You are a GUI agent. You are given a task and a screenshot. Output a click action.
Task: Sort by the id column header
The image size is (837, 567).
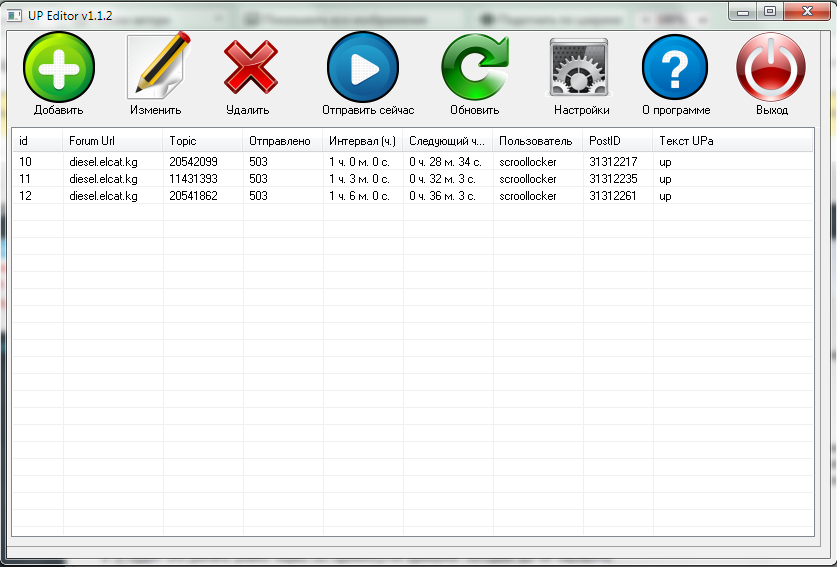click(37, 141)
